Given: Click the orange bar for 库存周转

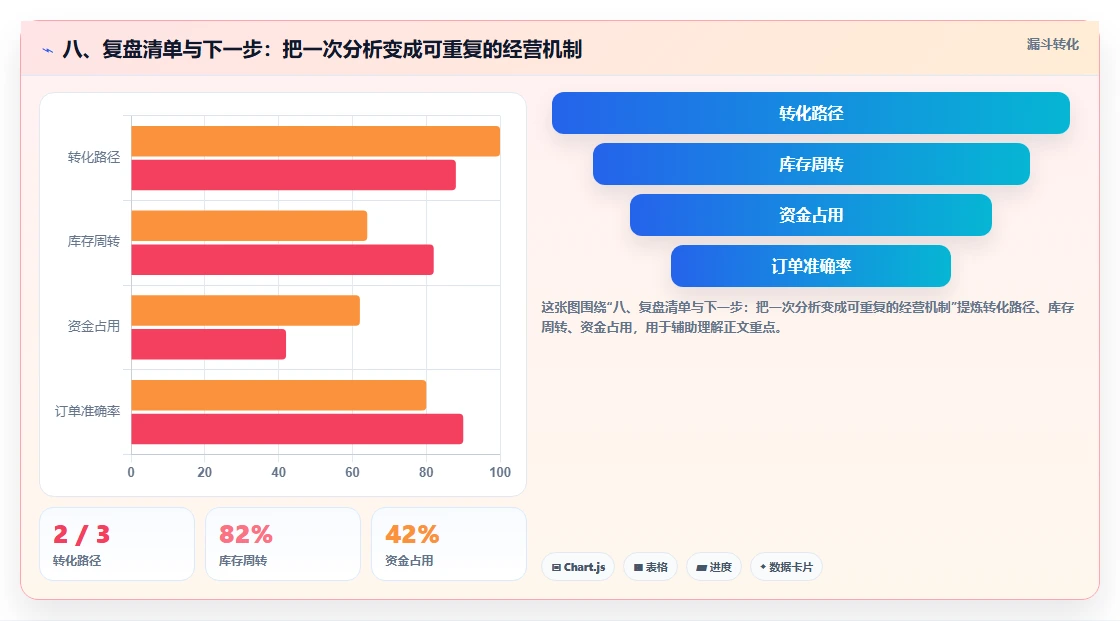Looking at the screenshot, I should pyautogui.click(x=249, y=226).
